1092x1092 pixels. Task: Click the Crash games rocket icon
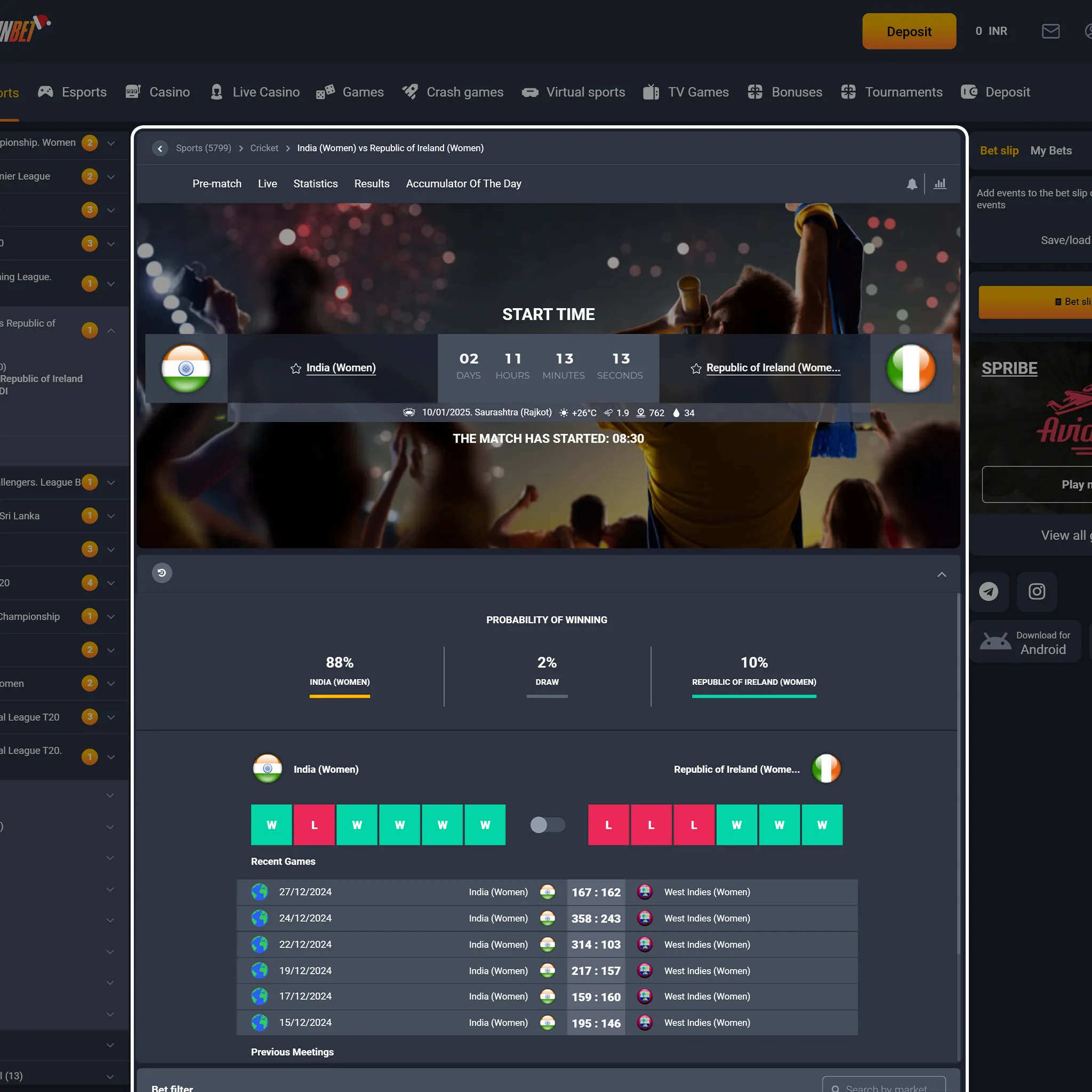[x=411, y=92]
